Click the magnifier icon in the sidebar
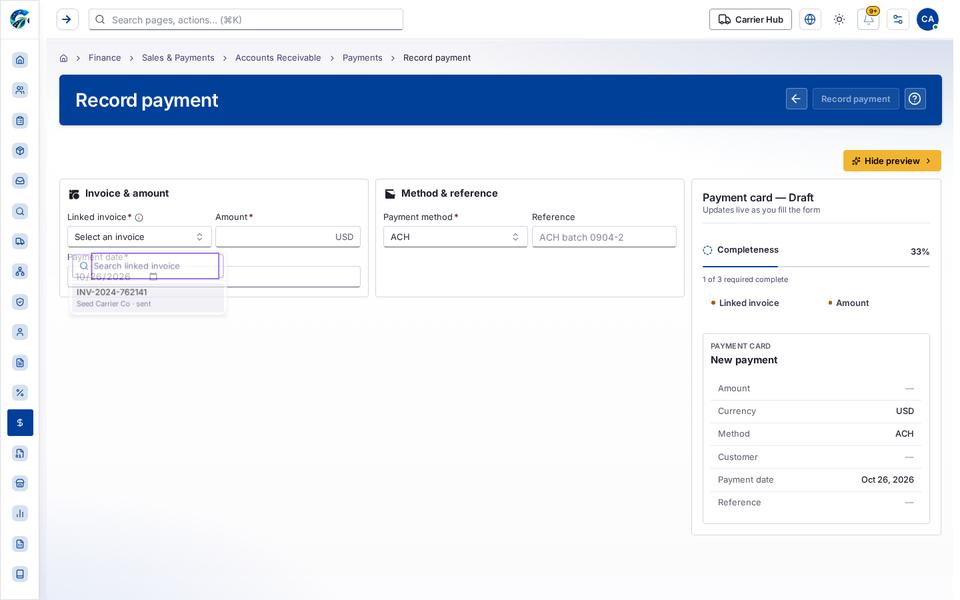The height and width of the screenshot is (600, 960). (x=20, y=211)
